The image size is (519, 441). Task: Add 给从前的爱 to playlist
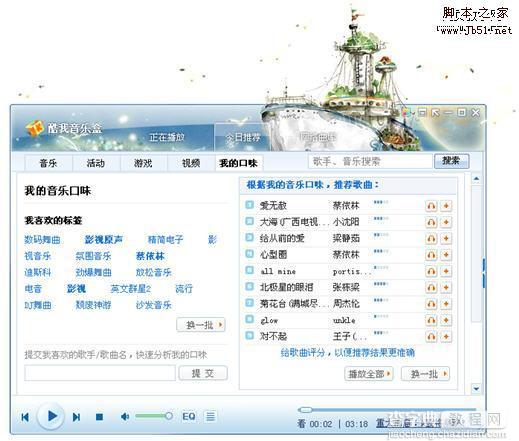(x=446, y=238)
